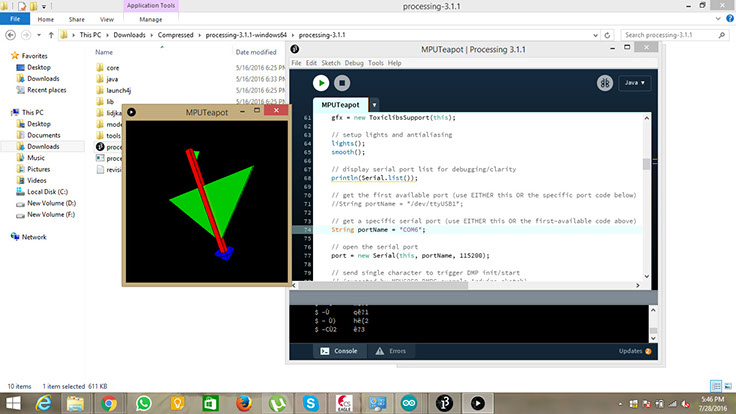The image size is (736, 414).
Task: Open the Processing File menu
Action: coord(296,63)
